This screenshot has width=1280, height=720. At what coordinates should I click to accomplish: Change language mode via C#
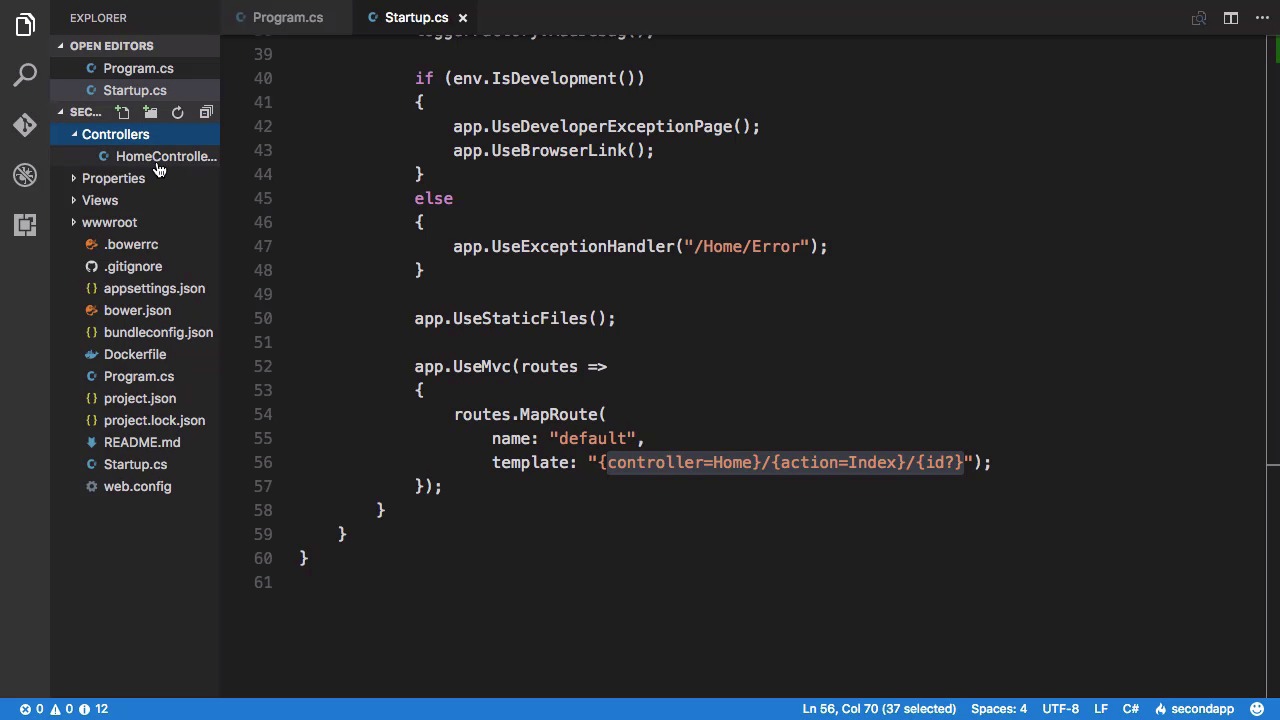point(1130,709)
